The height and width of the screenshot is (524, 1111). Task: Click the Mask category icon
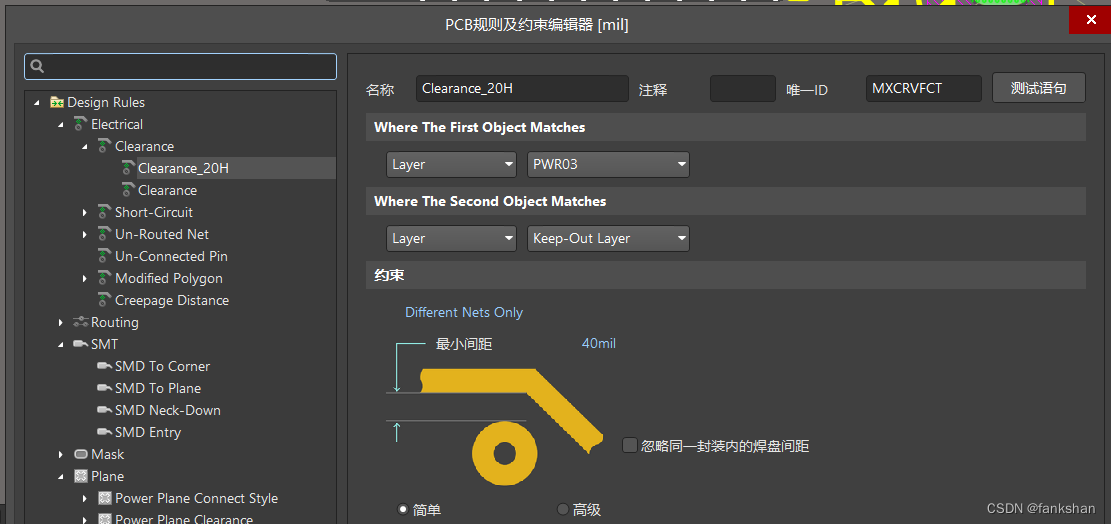pos(80,454)
